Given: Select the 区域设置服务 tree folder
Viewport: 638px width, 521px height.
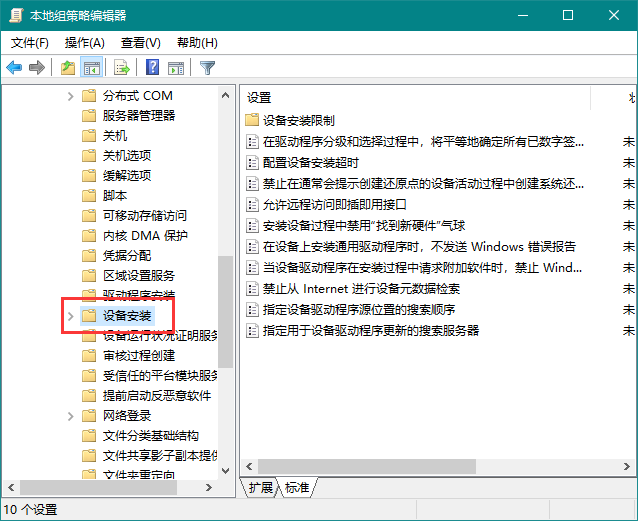Looking at the screenshot, I should point(139,276).
